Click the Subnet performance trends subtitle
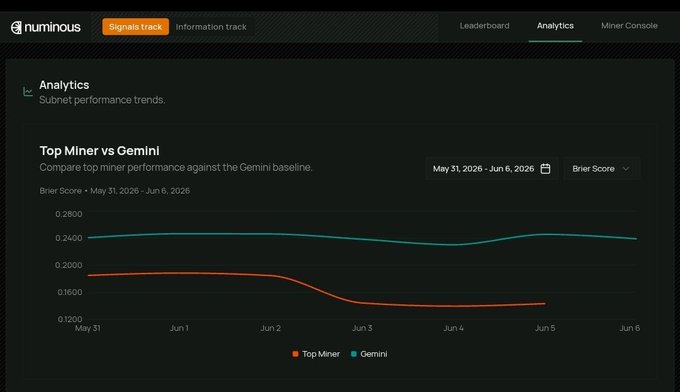This screenshot has width=680, height=392. pos(102,100)
